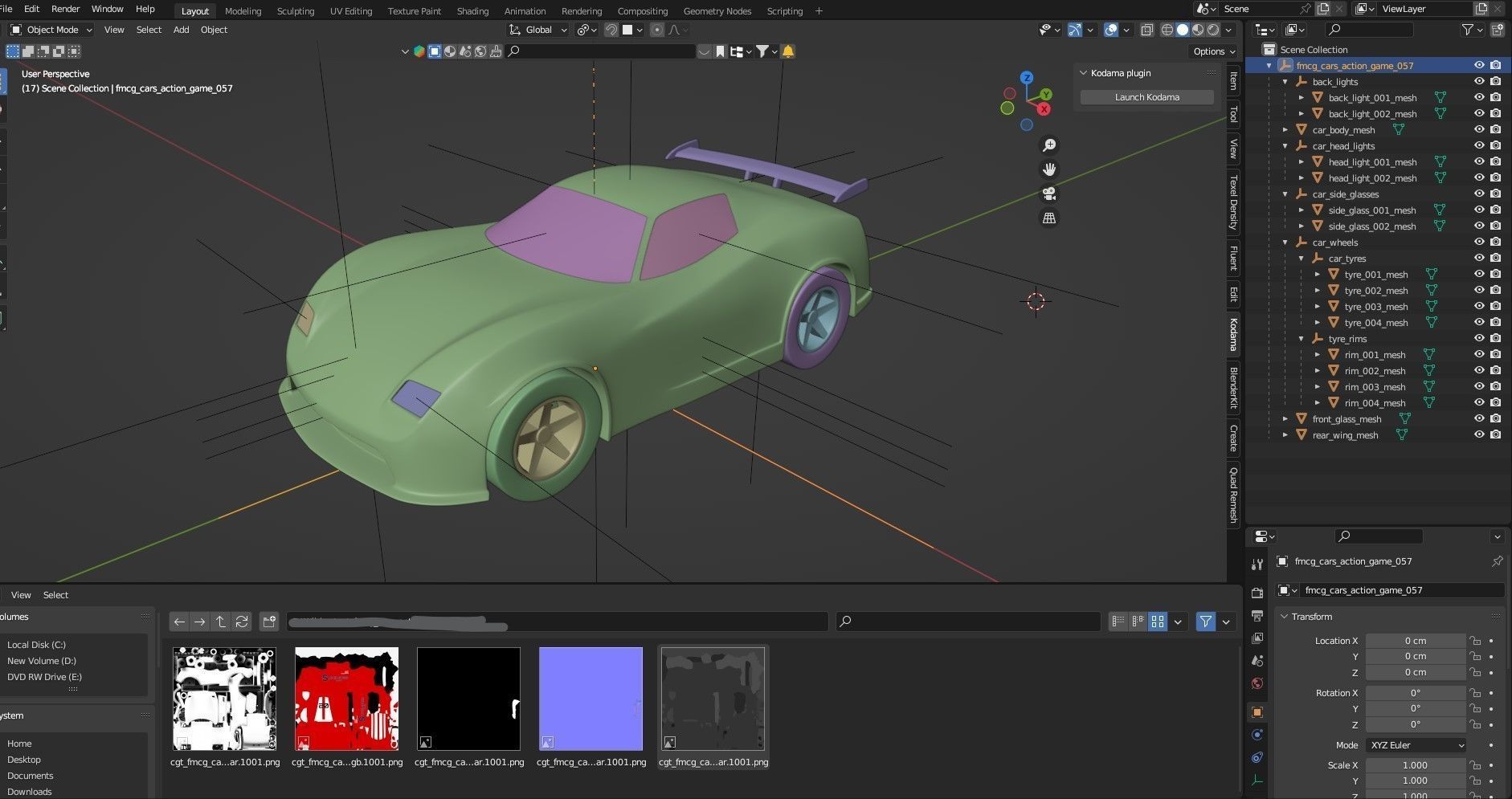Open Global transform orientation dropdown
1512x799 pixels.
coord(538,30)
